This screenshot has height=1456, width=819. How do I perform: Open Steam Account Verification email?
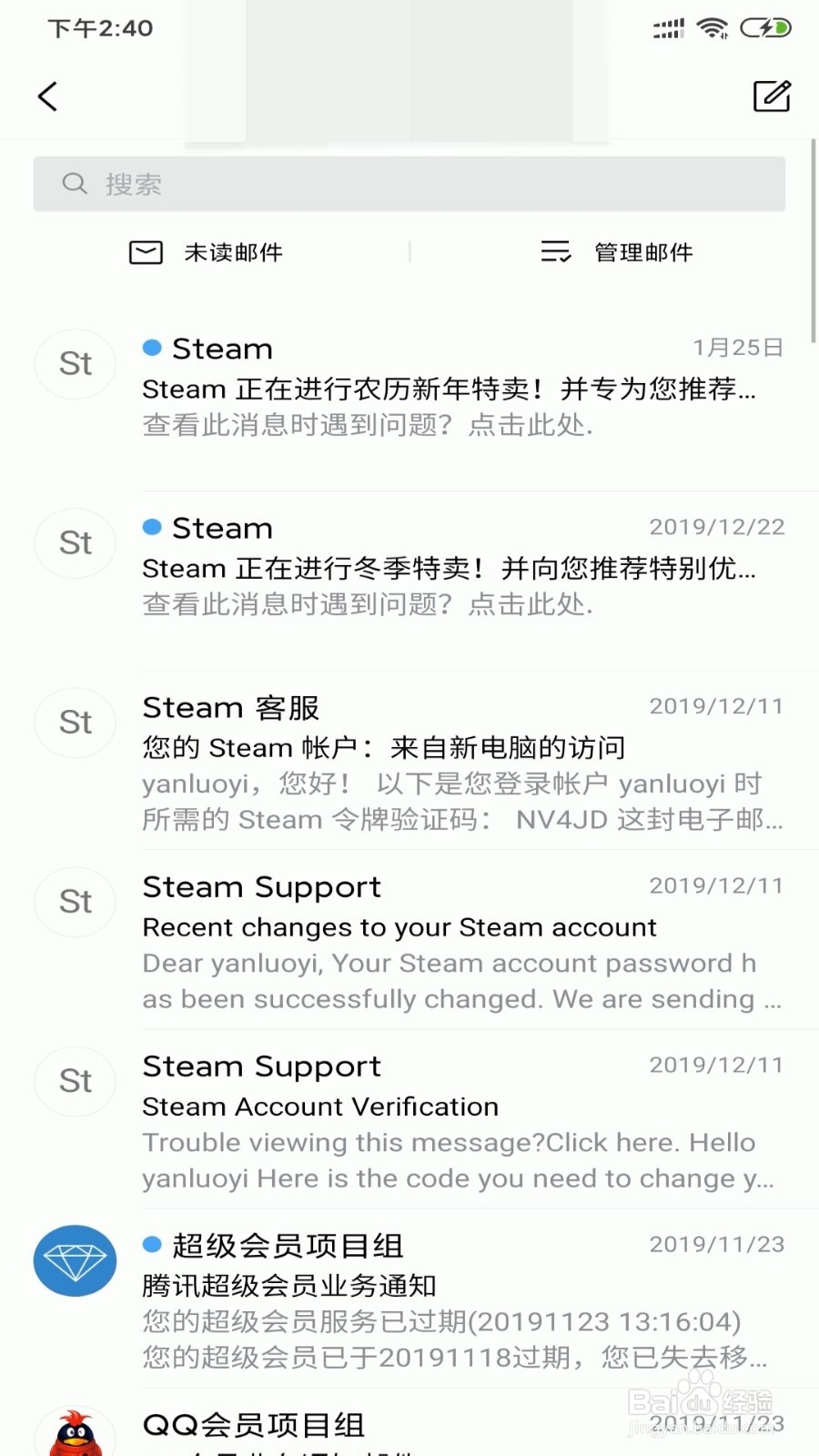click(x=463, y=1121)
